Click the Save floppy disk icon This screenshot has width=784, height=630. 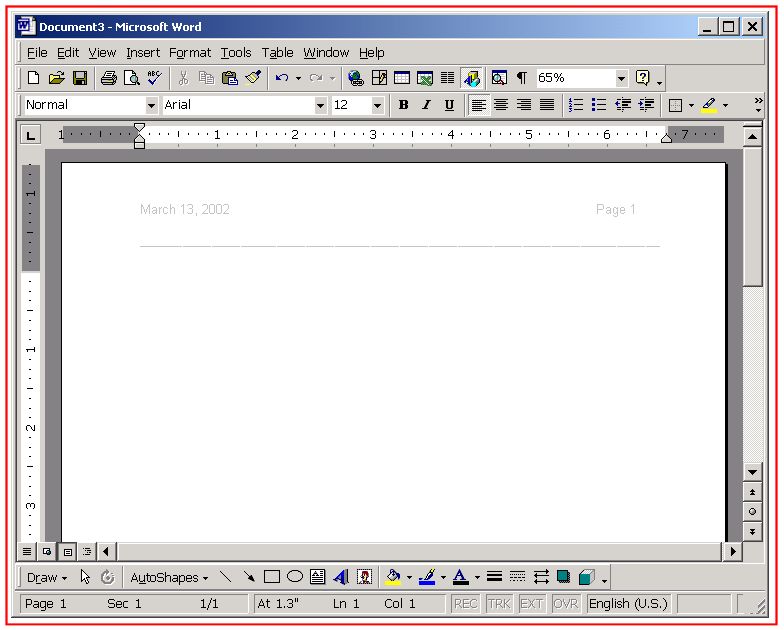(x=80, y=78)
